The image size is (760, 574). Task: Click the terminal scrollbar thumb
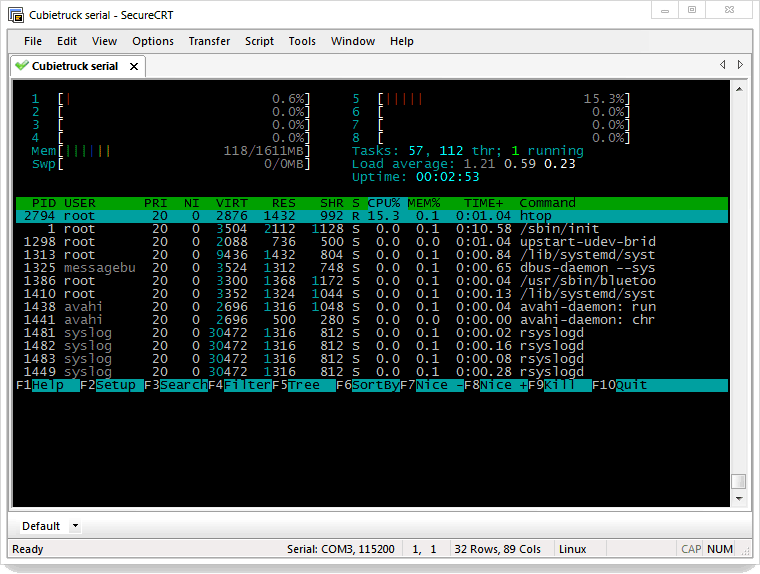click(x=739, y=481)
